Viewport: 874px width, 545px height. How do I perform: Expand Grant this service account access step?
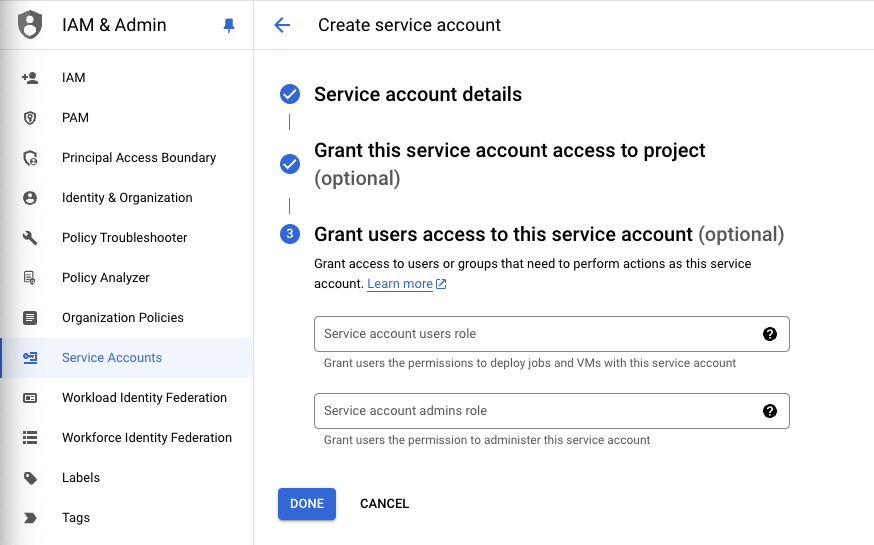tap(509, 164)
